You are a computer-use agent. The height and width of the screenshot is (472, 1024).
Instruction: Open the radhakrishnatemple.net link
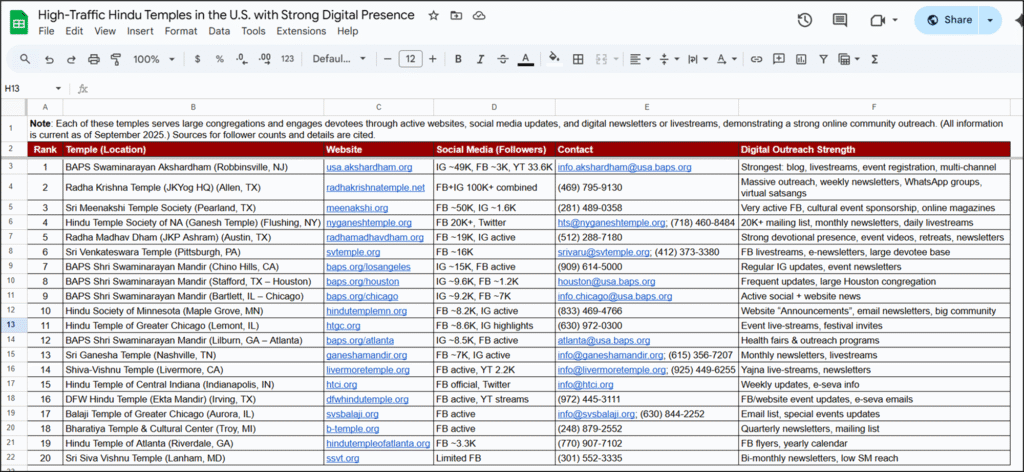(375, 187)
